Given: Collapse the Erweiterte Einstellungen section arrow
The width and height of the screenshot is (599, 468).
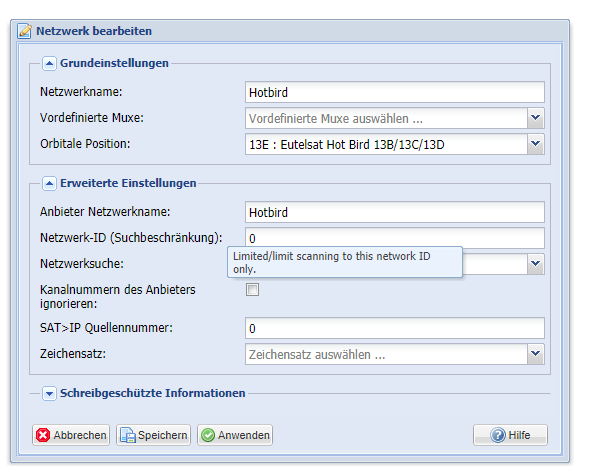Looking at the screenshot, I should point(49,183).
